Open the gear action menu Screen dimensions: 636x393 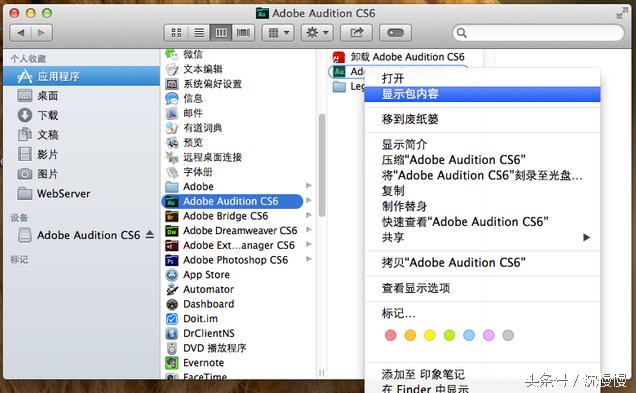[x=317, y=33]
